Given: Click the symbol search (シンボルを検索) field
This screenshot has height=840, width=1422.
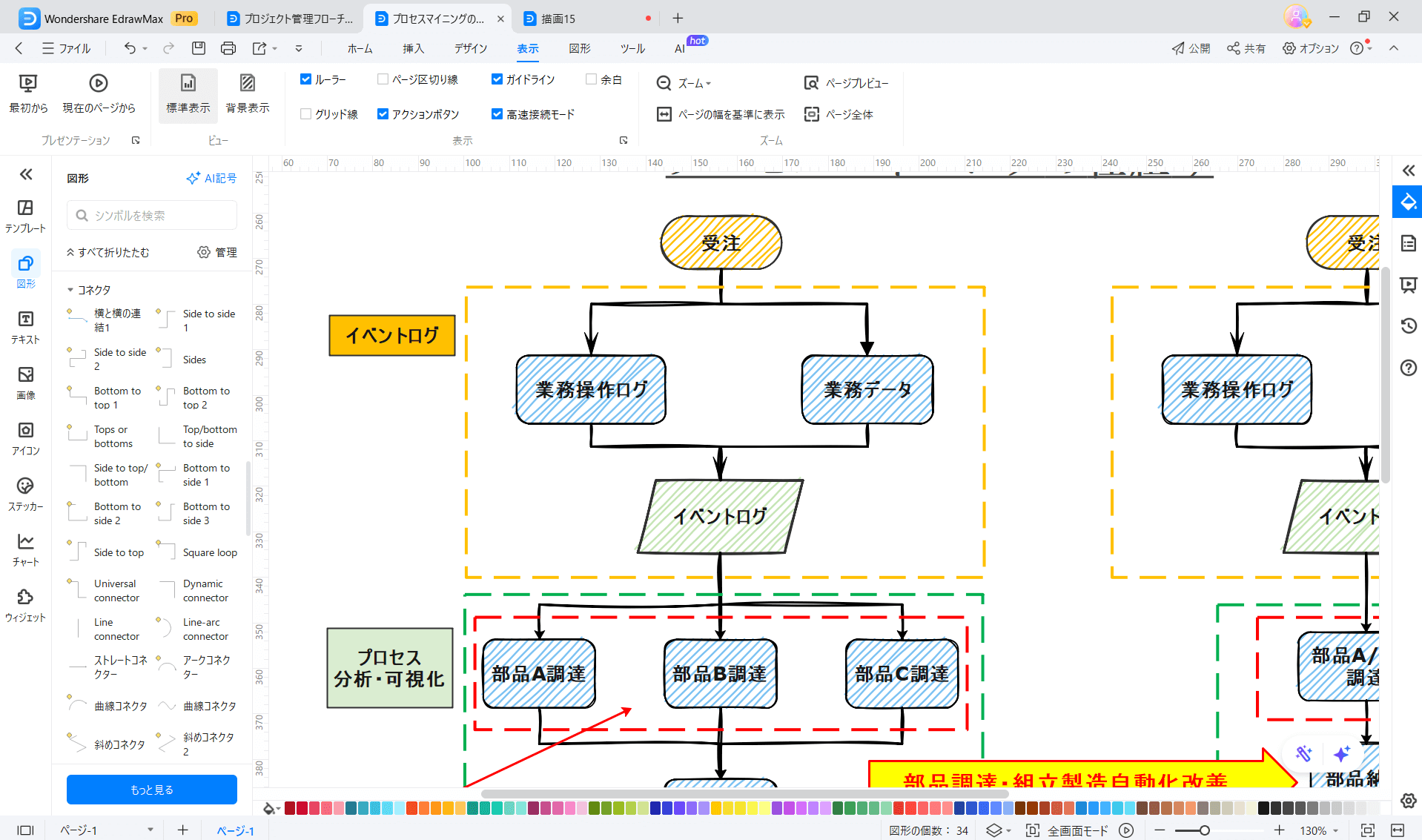Looking at the screenshot, I should 152,215.
